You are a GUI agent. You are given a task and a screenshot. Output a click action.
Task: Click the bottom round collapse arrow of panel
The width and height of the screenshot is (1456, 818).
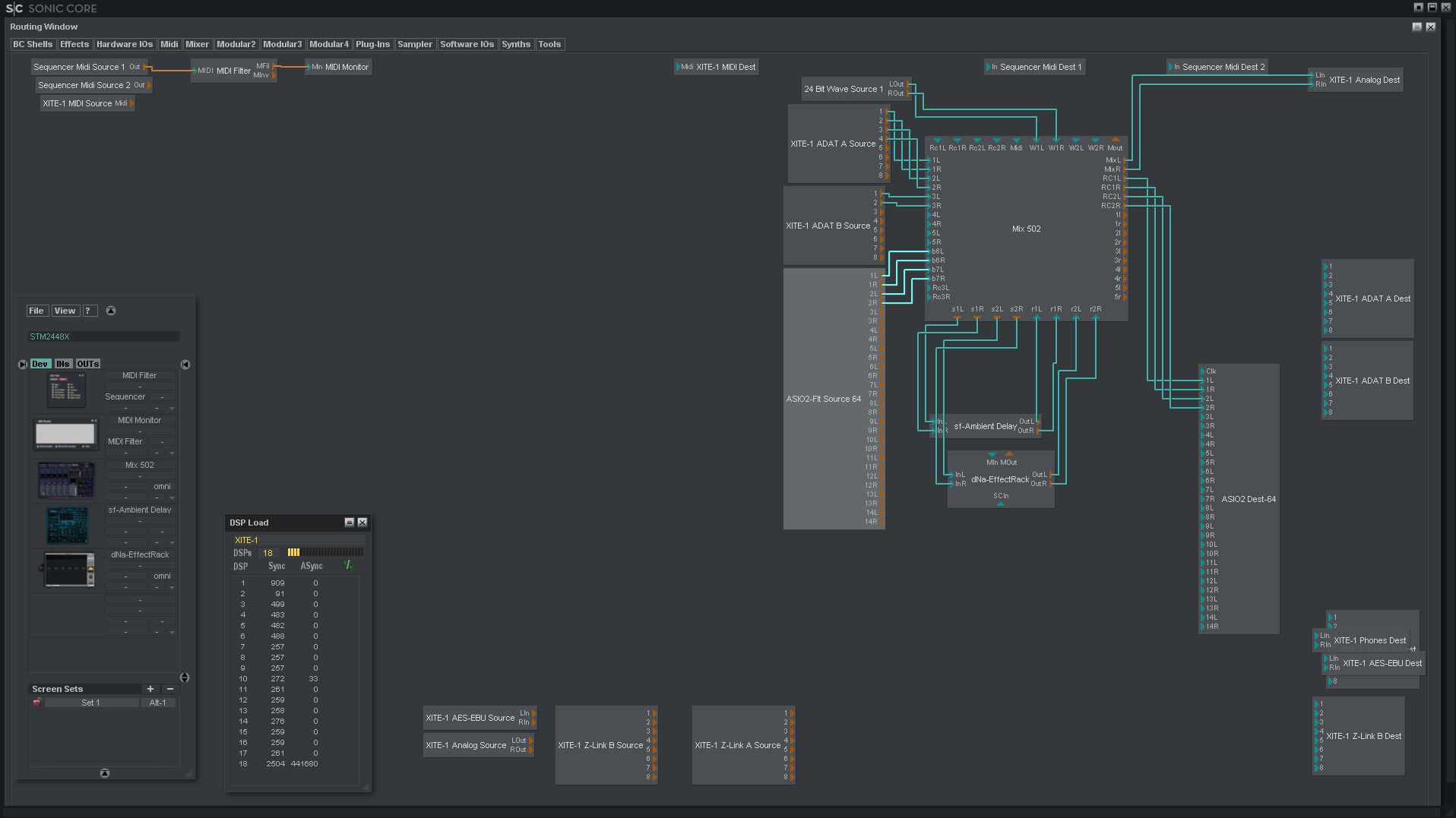105,773
